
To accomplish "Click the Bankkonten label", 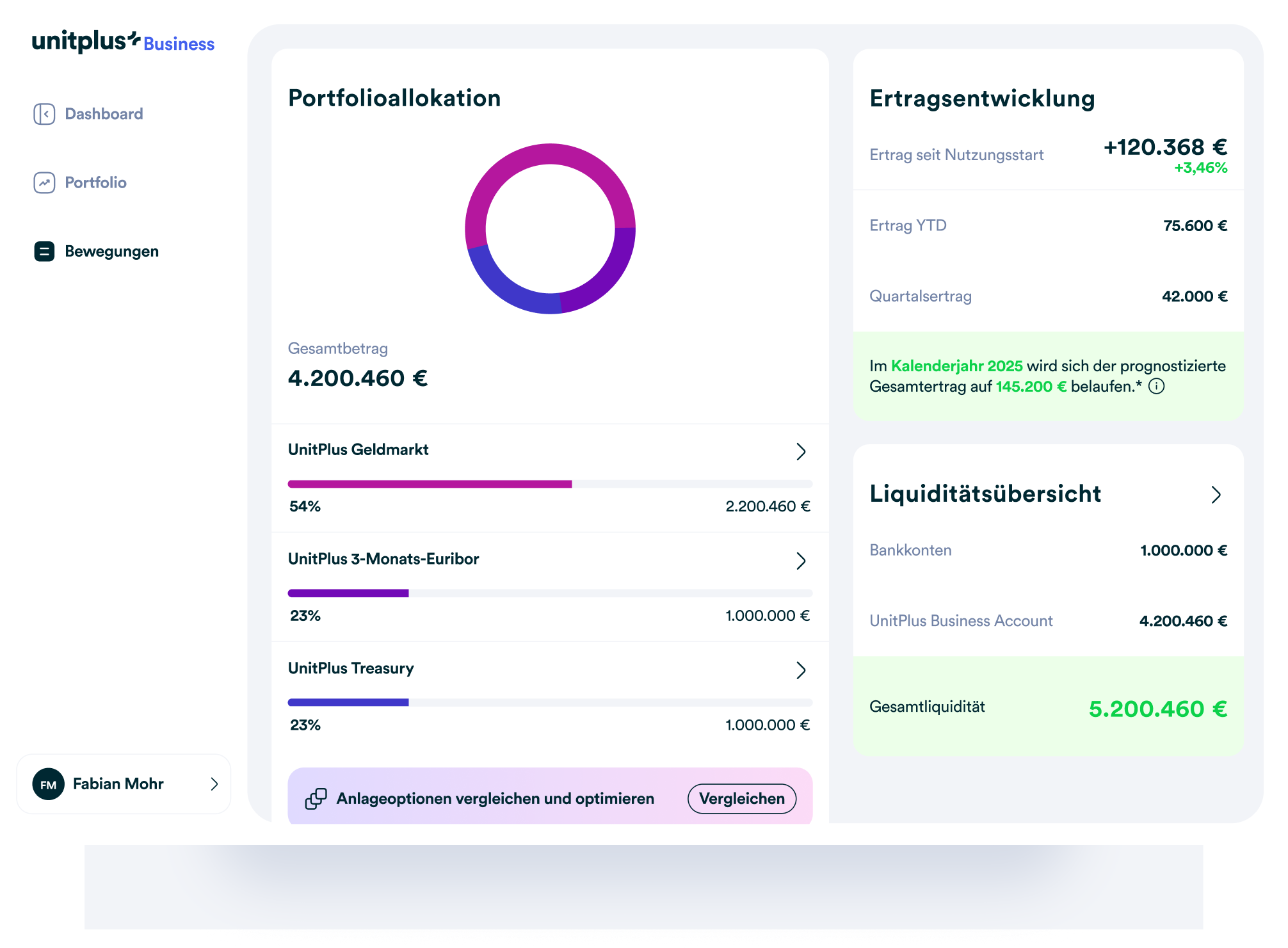I will tap(910, 550).
